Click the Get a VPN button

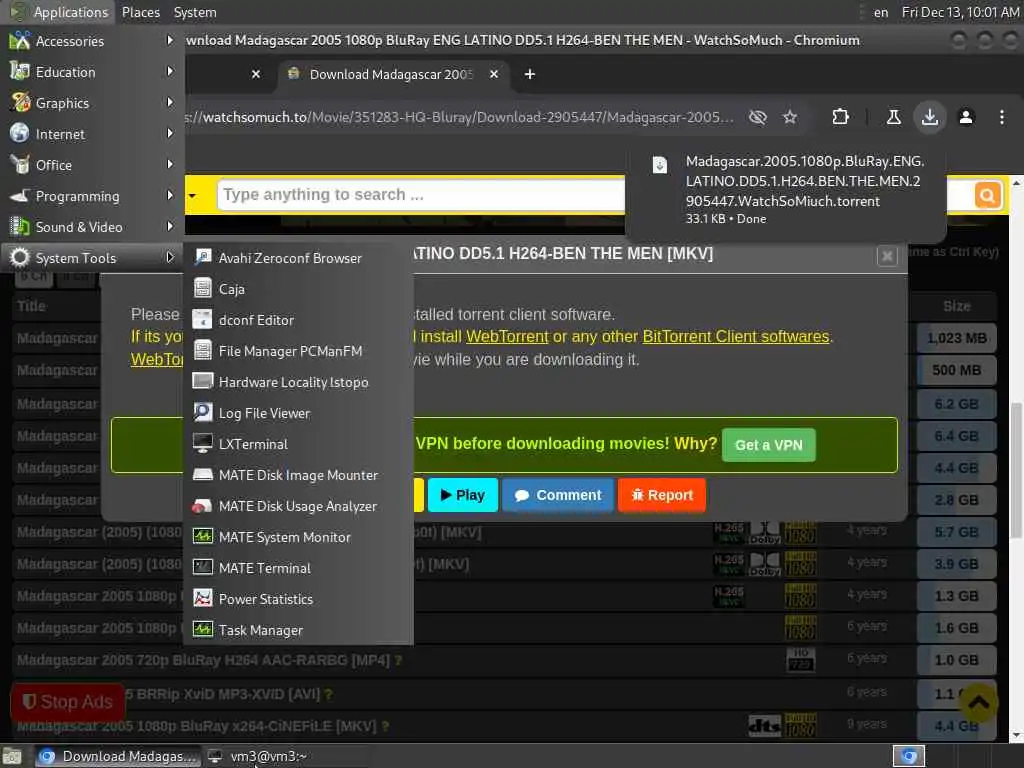769,445
